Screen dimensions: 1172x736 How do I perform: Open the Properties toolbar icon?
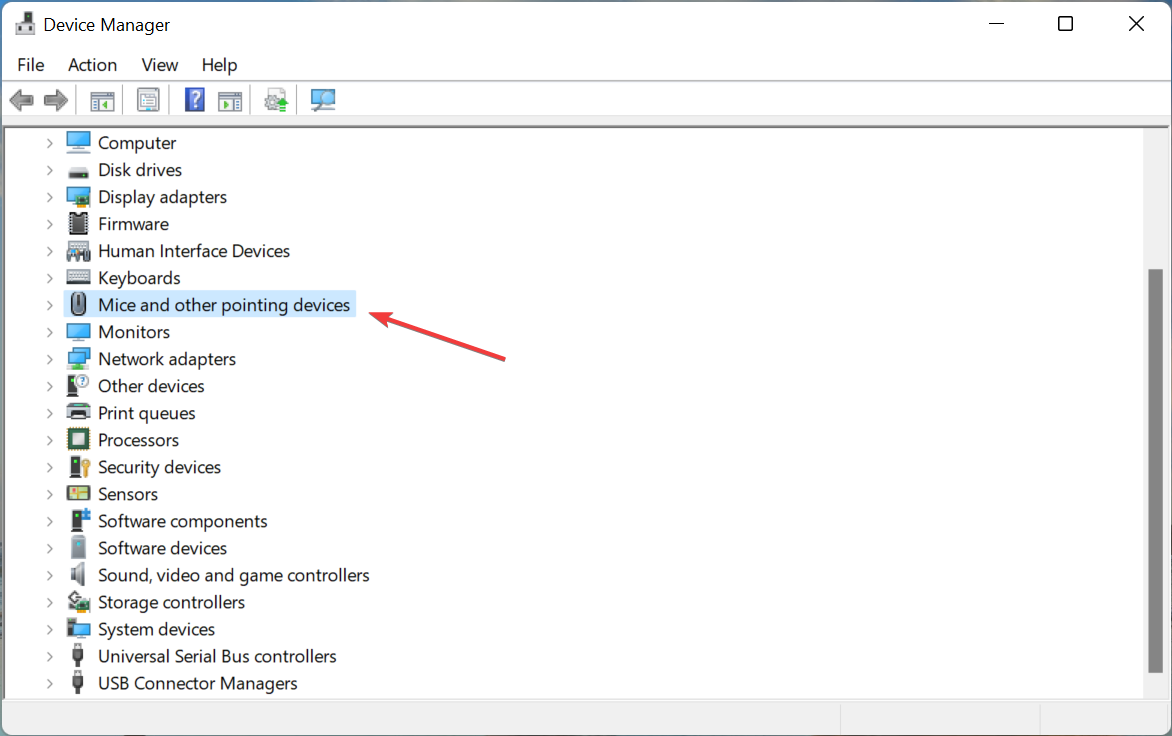tap(148, 100)
